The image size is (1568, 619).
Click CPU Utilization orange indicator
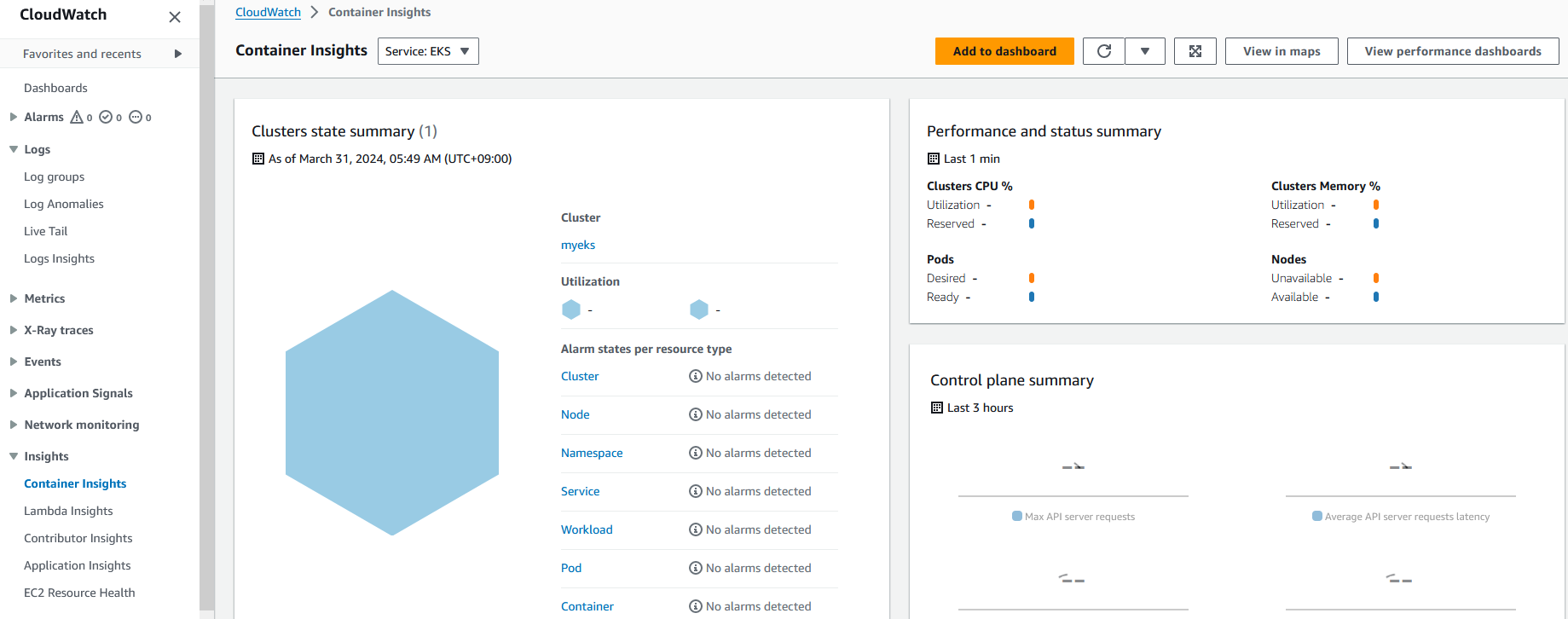(1032, 205)
